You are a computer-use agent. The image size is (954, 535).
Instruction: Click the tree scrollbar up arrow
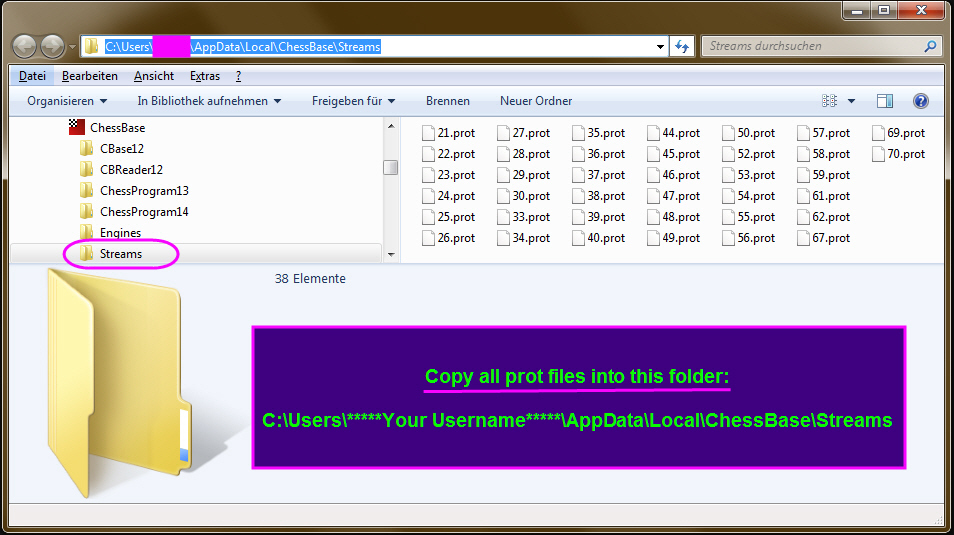tap(391, 126)
